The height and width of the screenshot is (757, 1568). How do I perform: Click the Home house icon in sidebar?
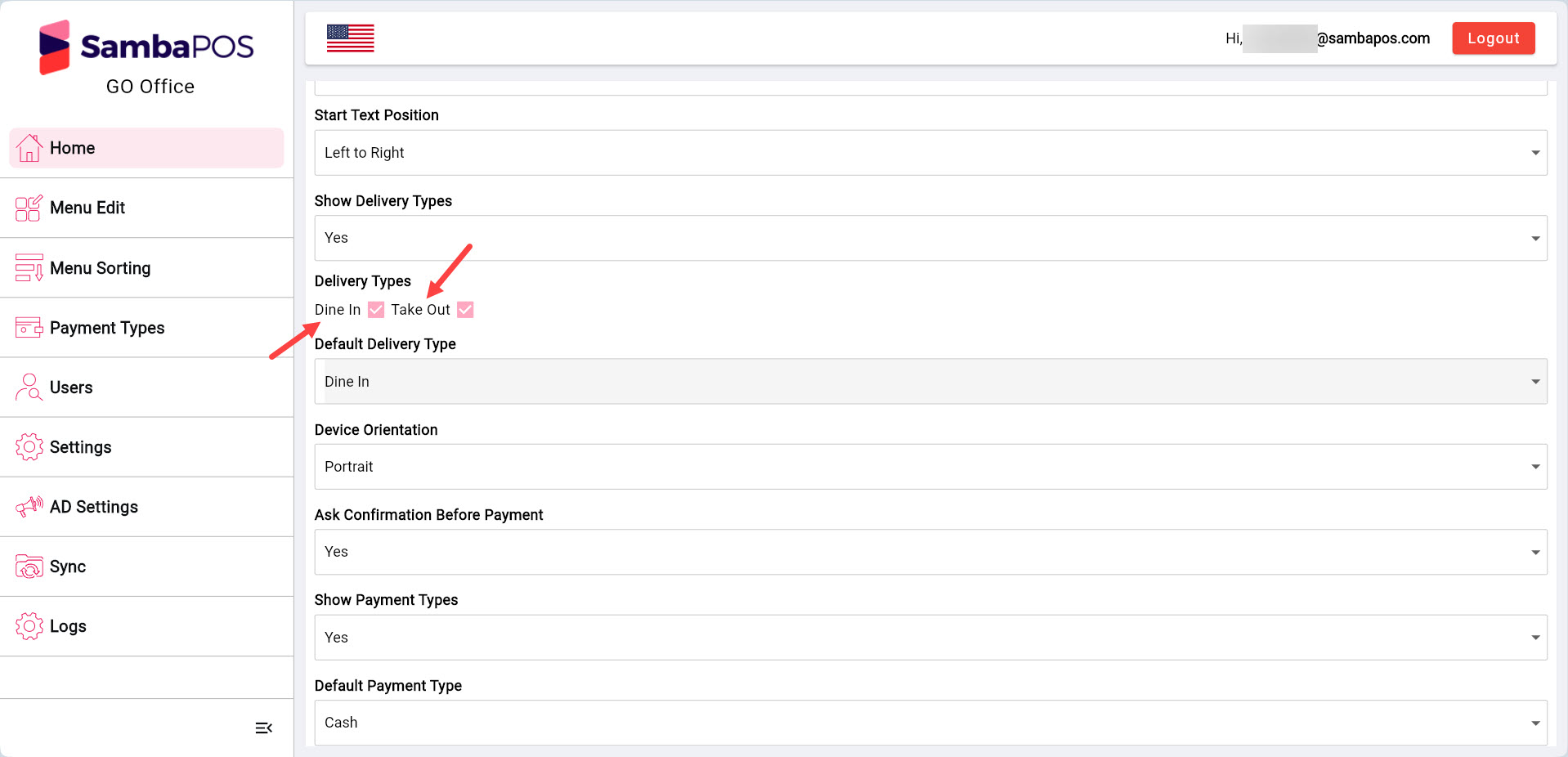pos(29,148)
